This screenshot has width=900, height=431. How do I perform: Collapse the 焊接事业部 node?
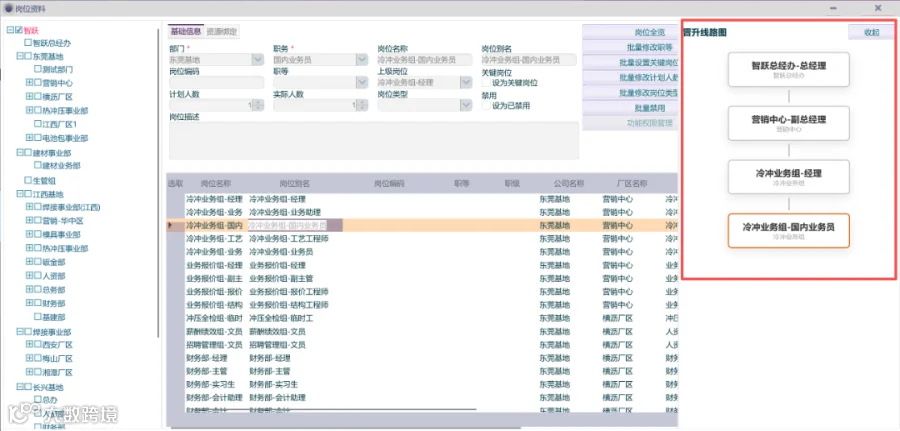tap(20, 332)
